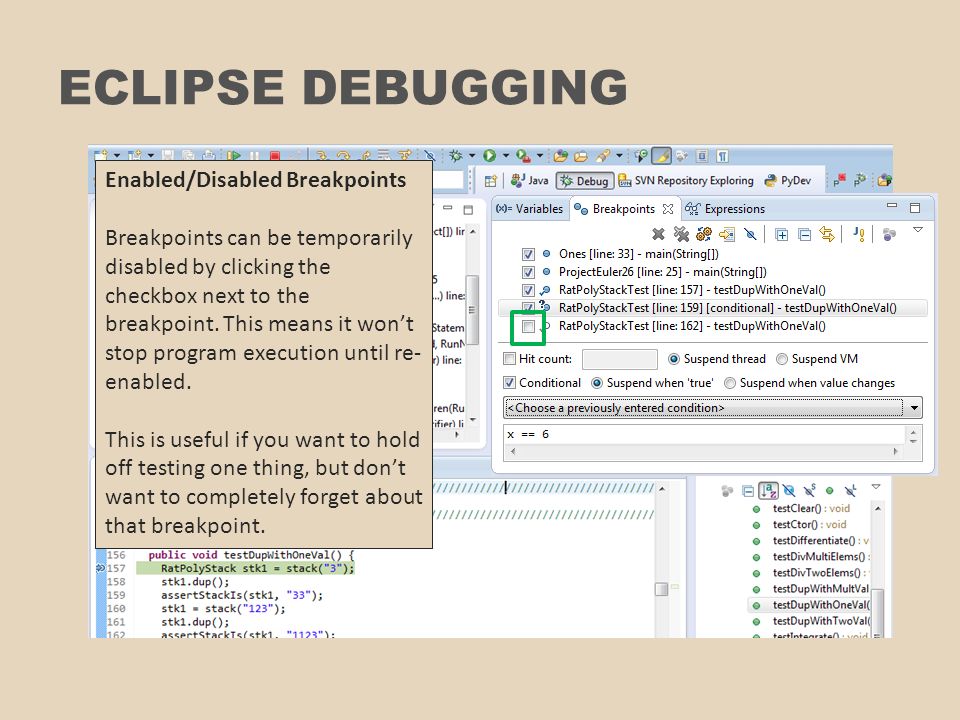Uncheck the Conditional checkbox
Image resolution: width=960 pixels, height=720 pixels.
[509, 383]
